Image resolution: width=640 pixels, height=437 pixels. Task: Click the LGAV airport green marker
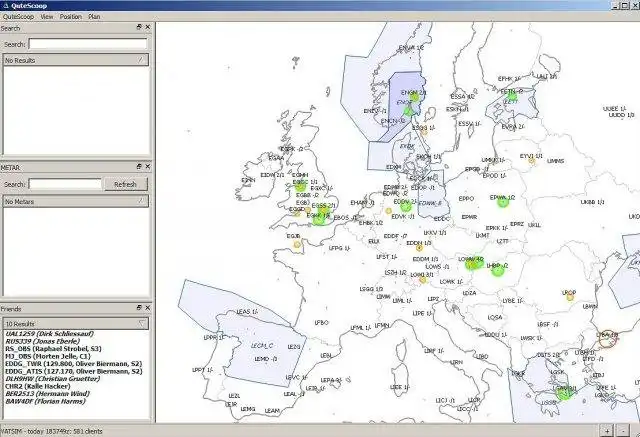pos(565,393)
